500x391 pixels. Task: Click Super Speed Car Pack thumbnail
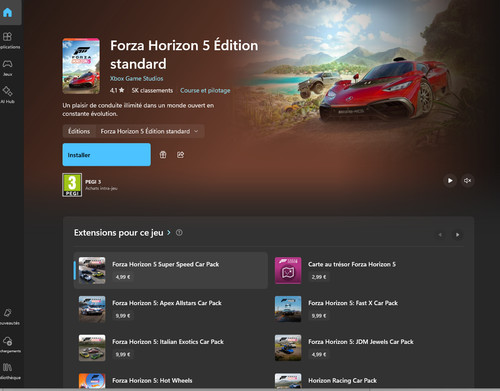coord(92,270)
